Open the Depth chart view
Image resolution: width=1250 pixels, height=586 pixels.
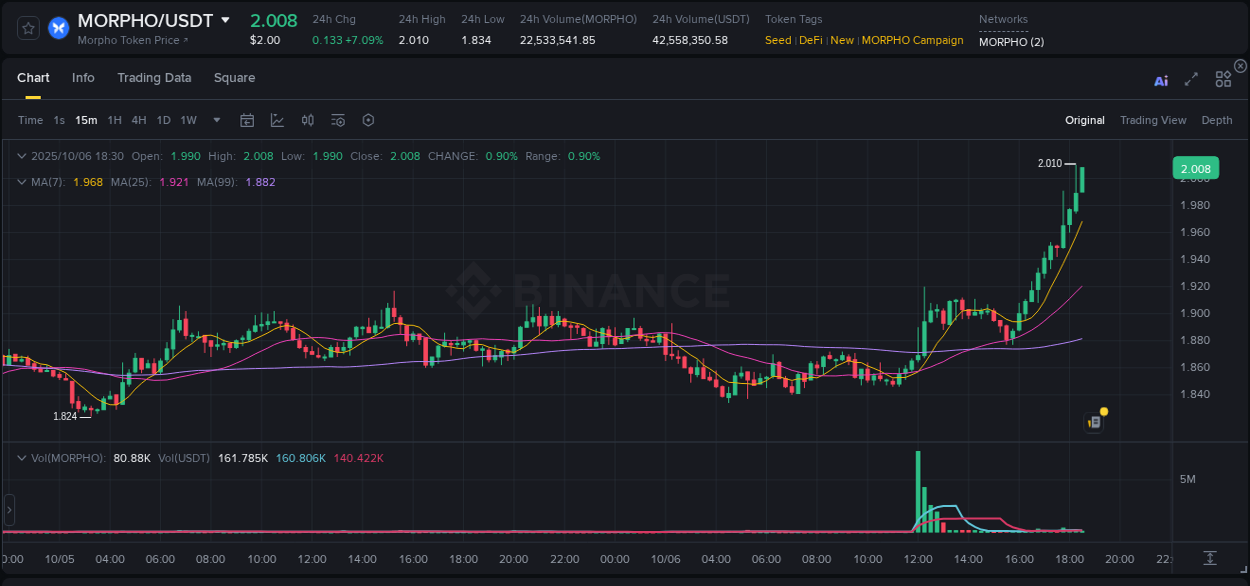1217,119
